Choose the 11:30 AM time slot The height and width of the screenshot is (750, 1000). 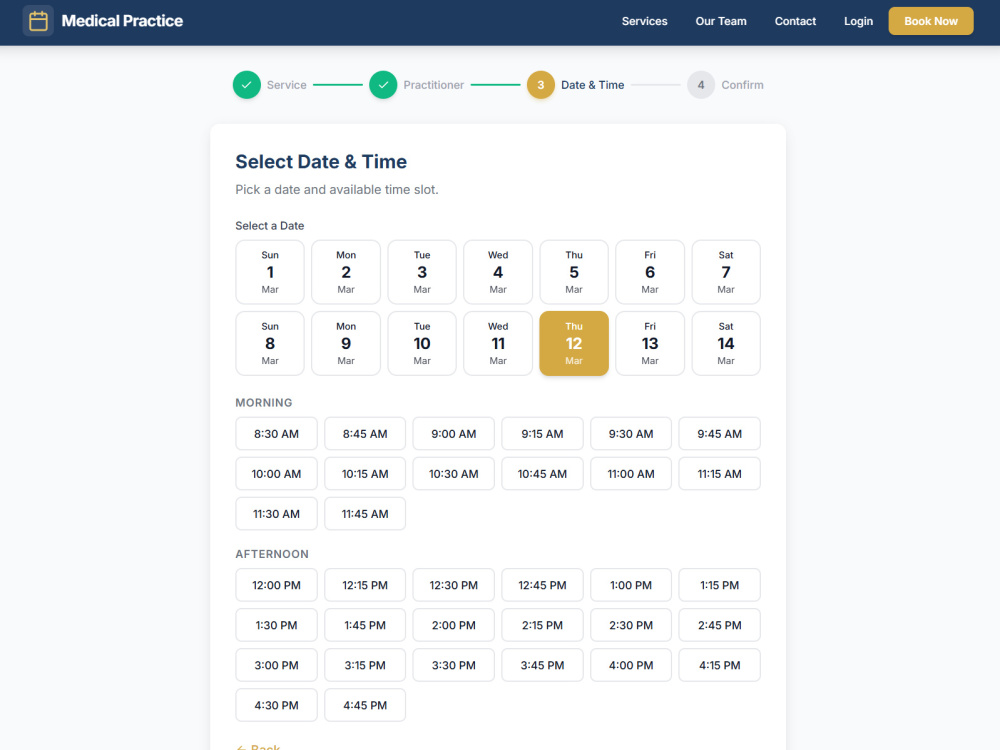click(x=276, y=514)
